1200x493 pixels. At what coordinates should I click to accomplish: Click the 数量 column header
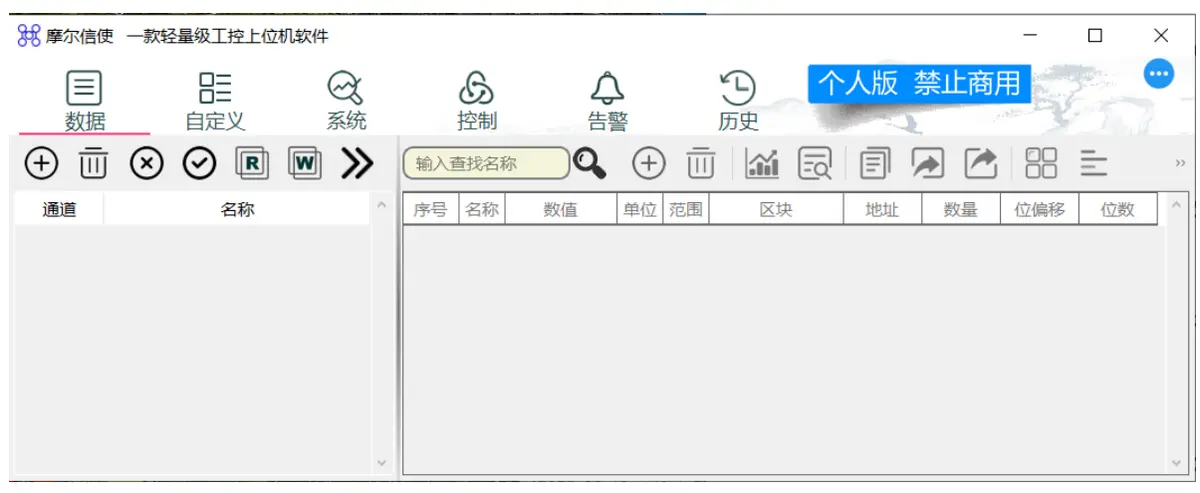click(960, 210)
